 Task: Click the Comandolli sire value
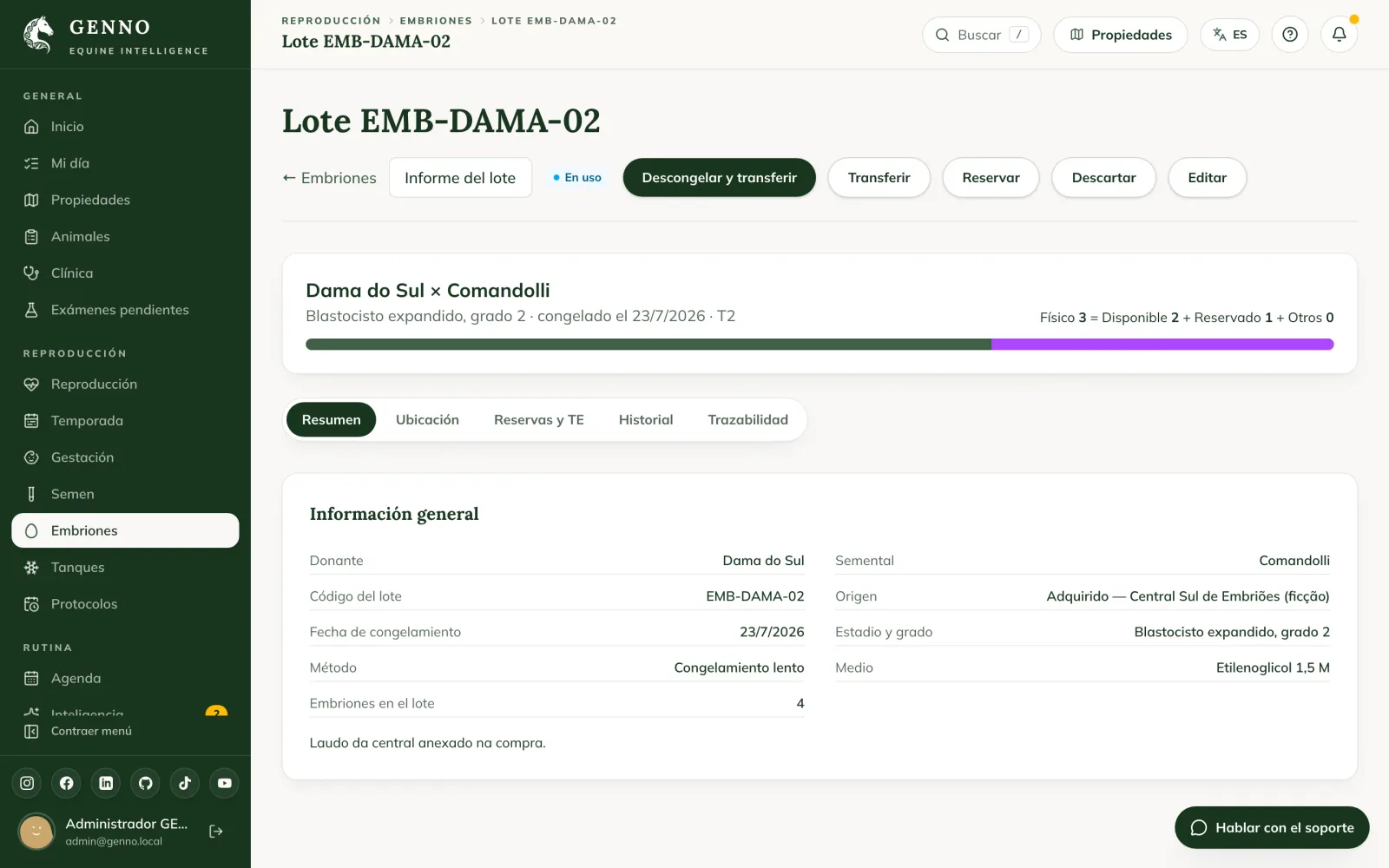(1294, 561)
